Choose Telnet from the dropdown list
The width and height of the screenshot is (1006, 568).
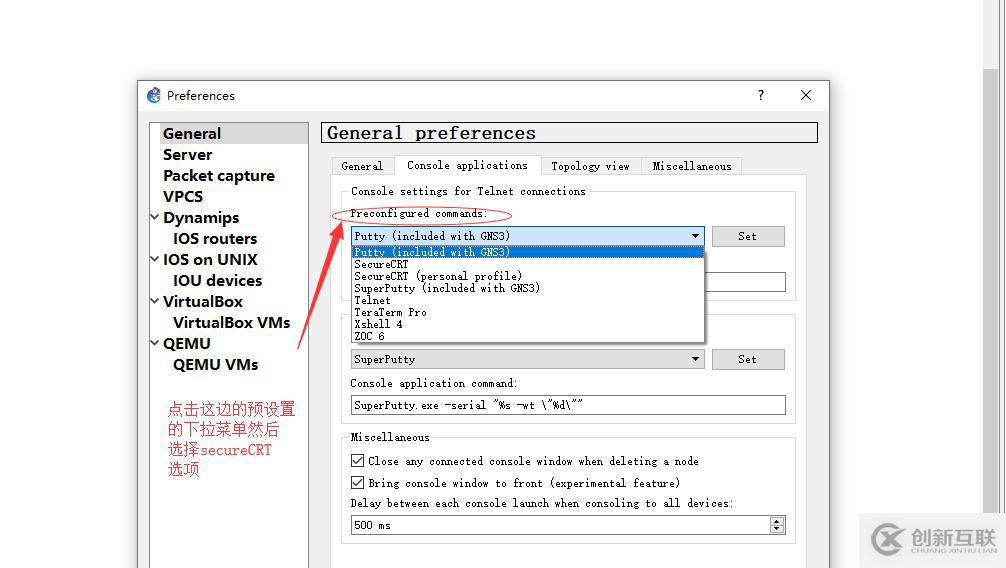coord(527,300)
